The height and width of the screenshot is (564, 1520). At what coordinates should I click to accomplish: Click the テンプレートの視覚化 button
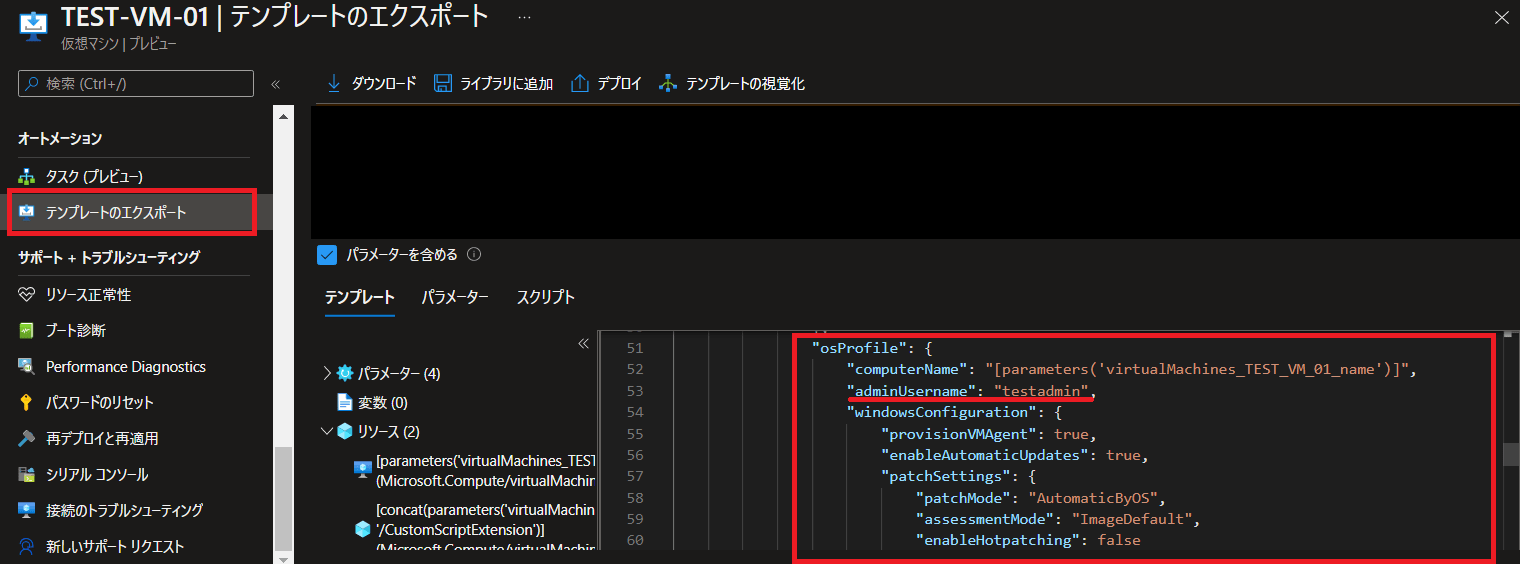click(x=732, y=84)
